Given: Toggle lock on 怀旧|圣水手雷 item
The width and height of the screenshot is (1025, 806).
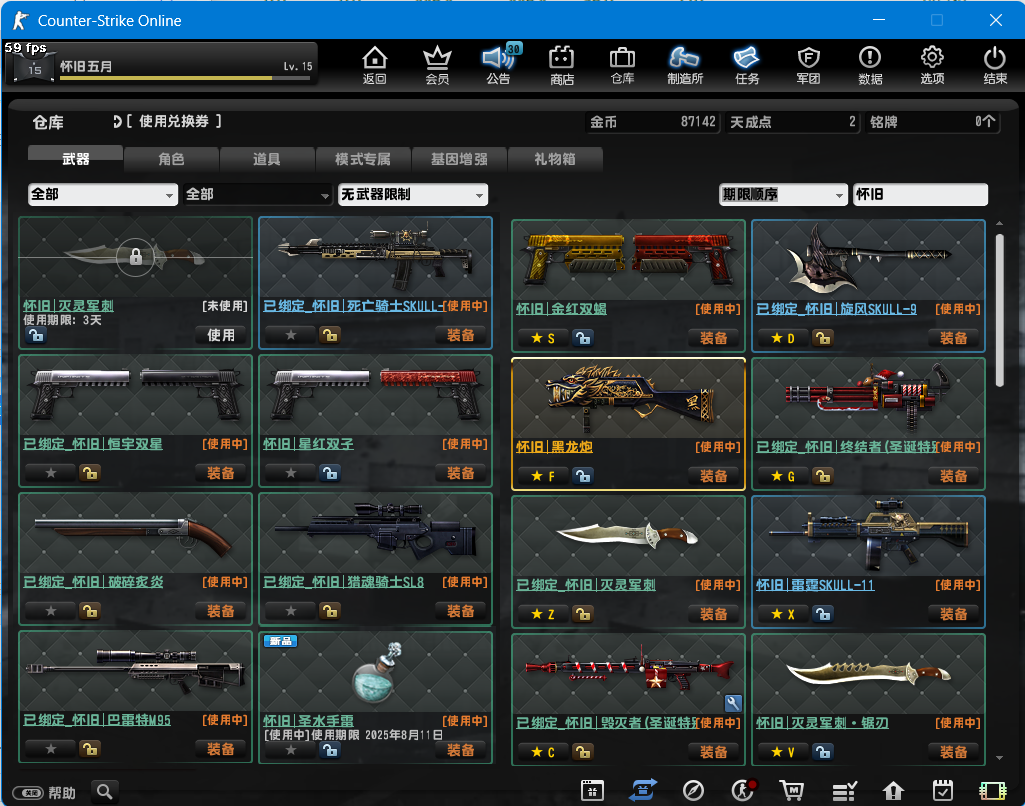Looking at the screenshot, I should [329, 750].
